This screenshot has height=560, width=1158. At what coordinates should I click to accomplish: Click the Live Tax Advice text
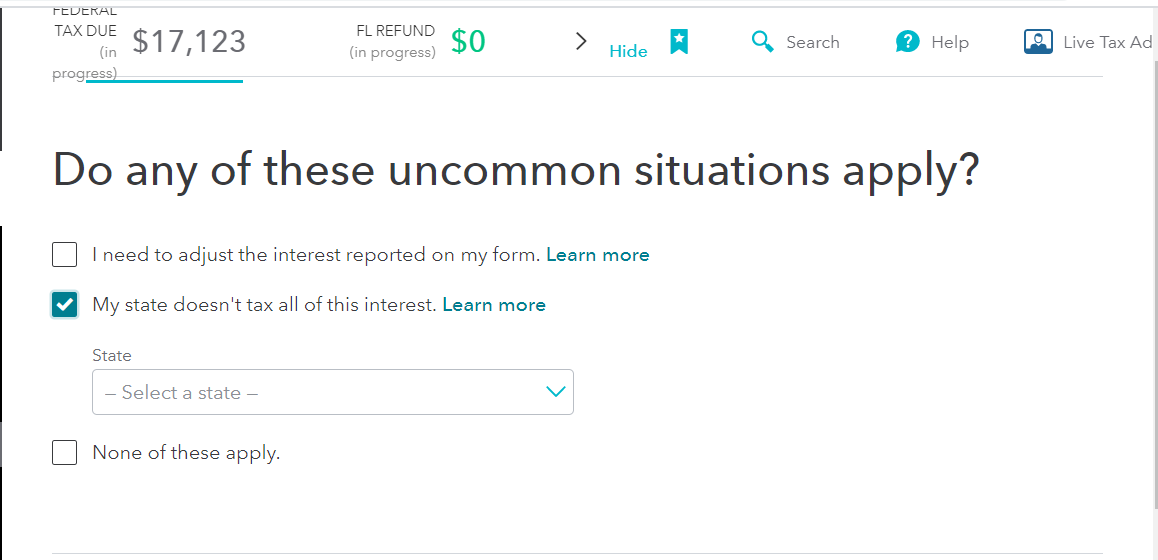tap(1107, 43)
